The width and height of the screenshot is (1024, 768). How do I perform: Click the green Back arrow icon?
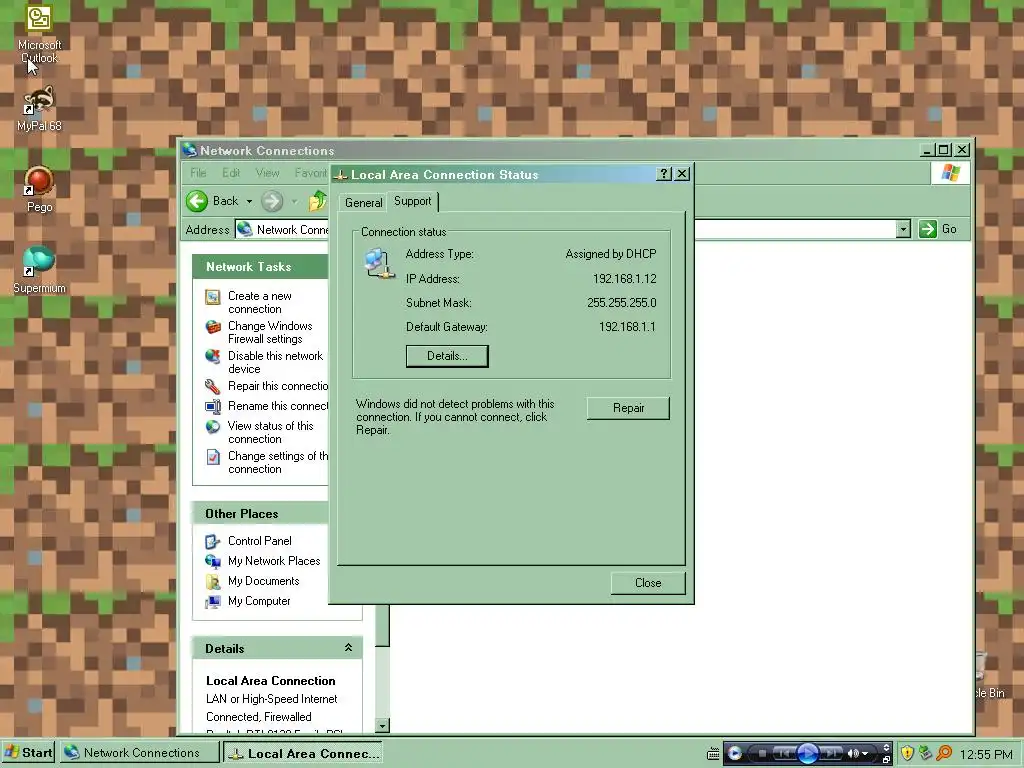(197, 201)
